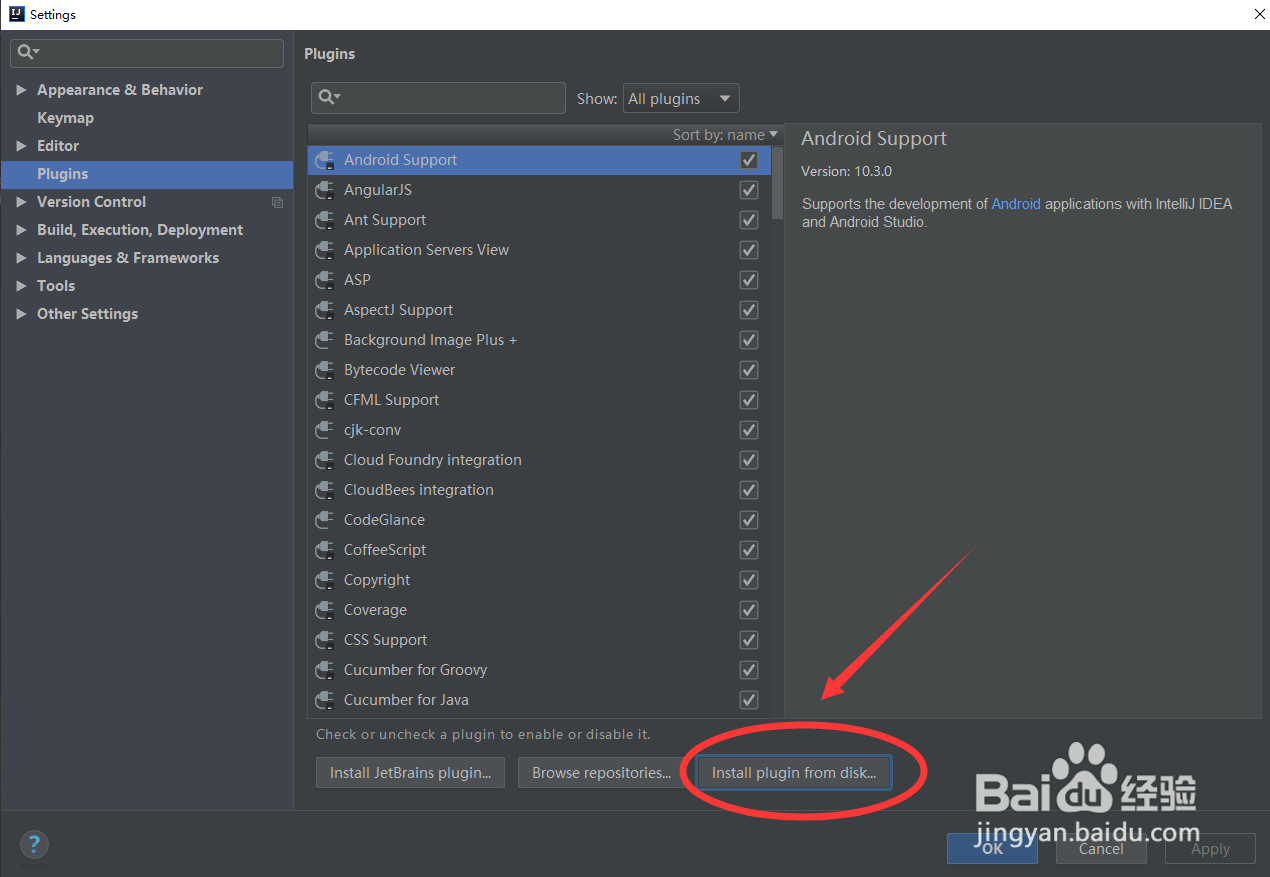Open the help question mark icon

34,843
